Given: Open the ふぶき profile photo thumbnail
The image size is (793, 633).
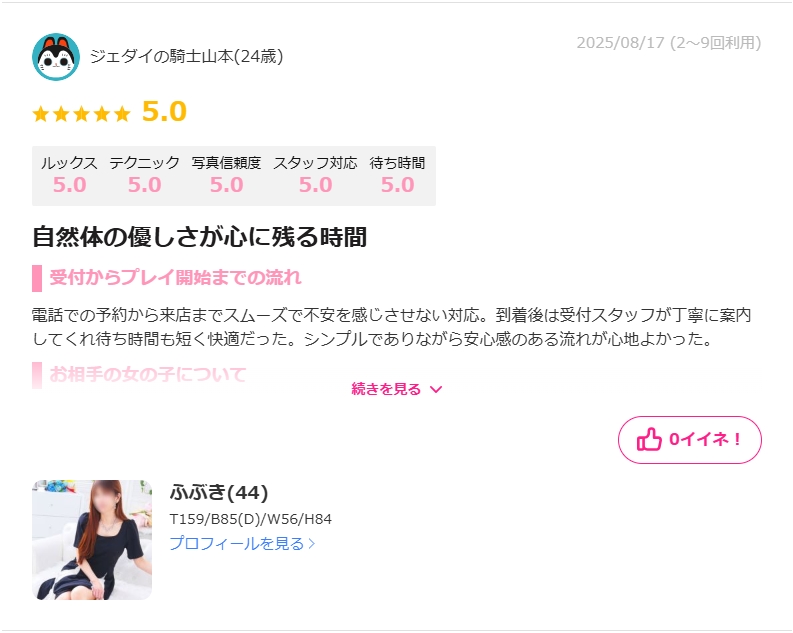Looking at the screenshot, I should [x=92, y=539].
